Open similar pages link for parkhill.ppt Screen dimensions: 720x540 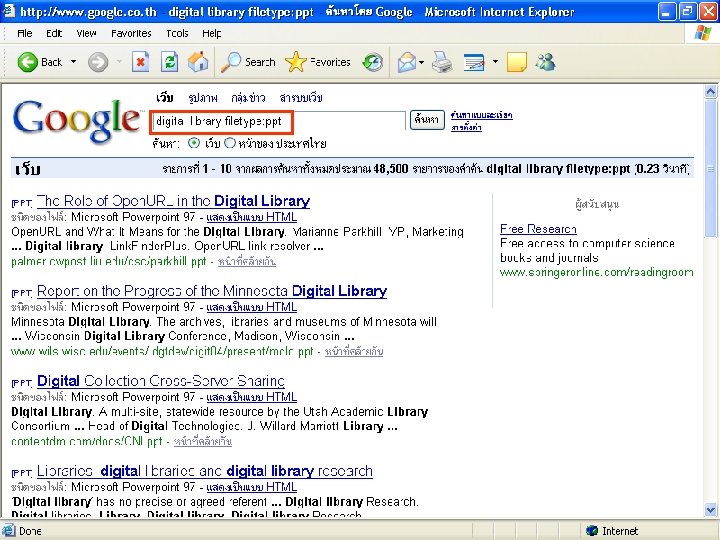(x=247, y=262)
